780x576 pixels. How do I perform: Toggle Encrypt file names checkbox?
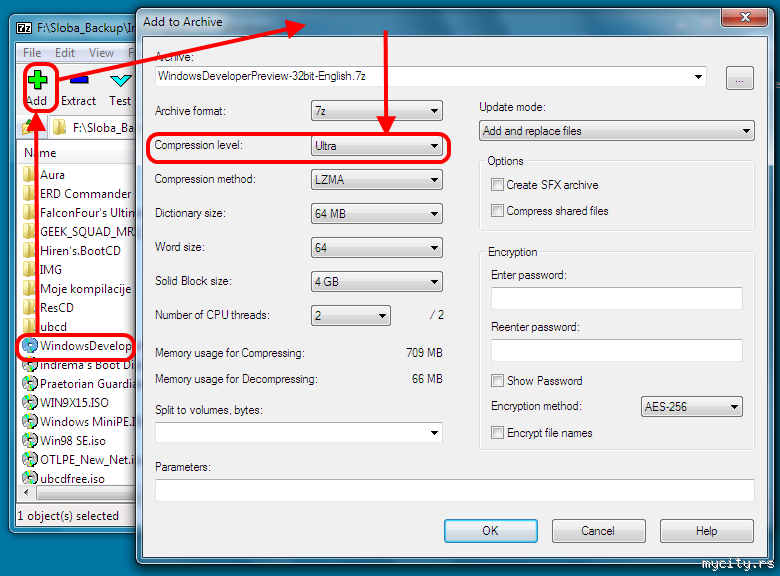pyautogui.click(x=497, y=432)
